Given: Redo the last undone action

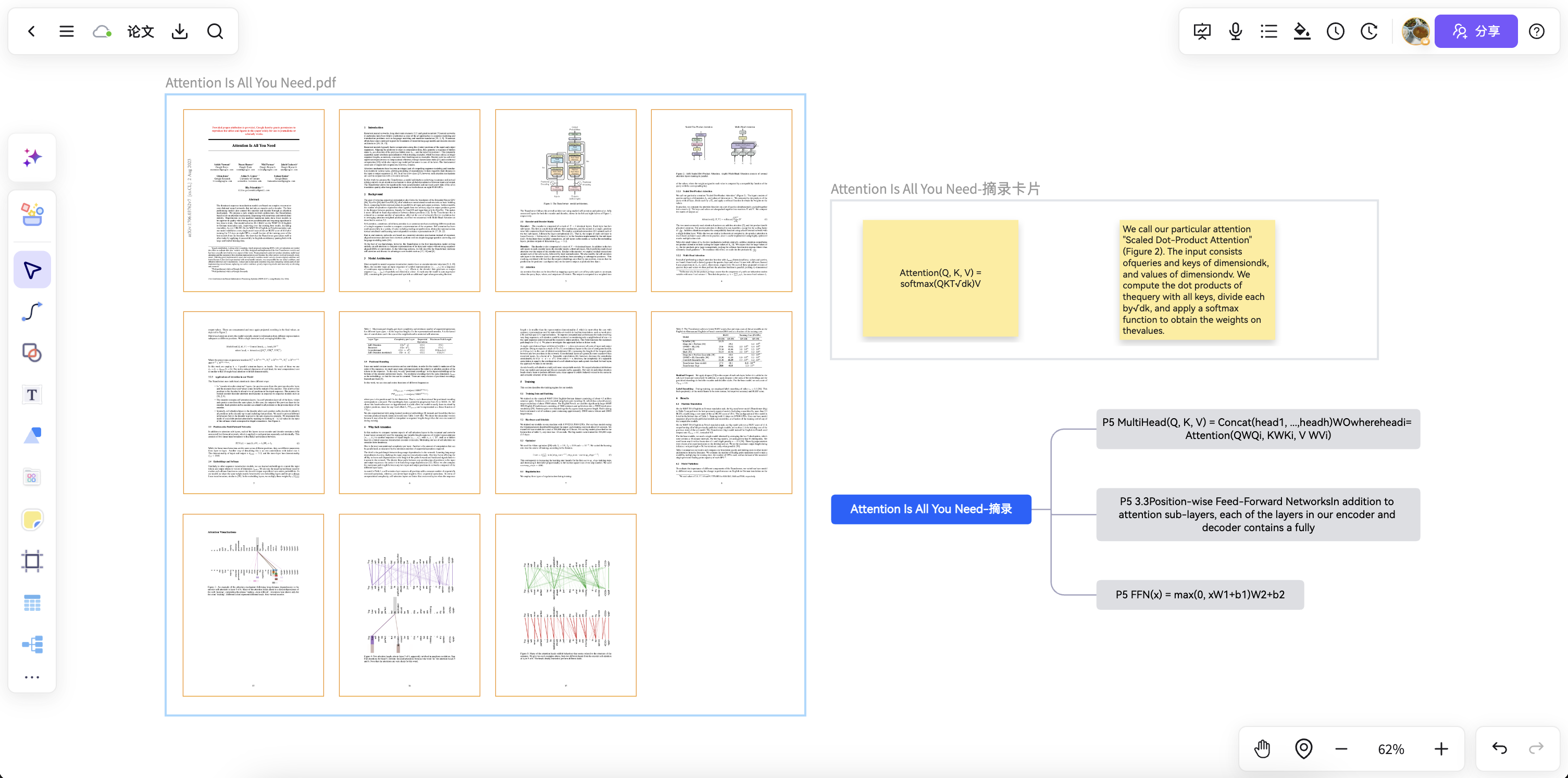Looking at the screenshot, I should click(1536, 748).
